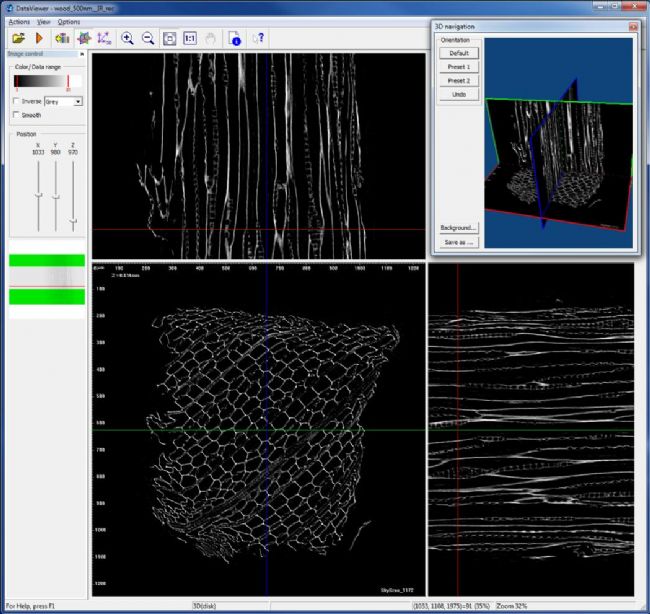The image size is (650, 614).
Task: Enable the Inverse checkbox
Action: [x=15, y=101]
